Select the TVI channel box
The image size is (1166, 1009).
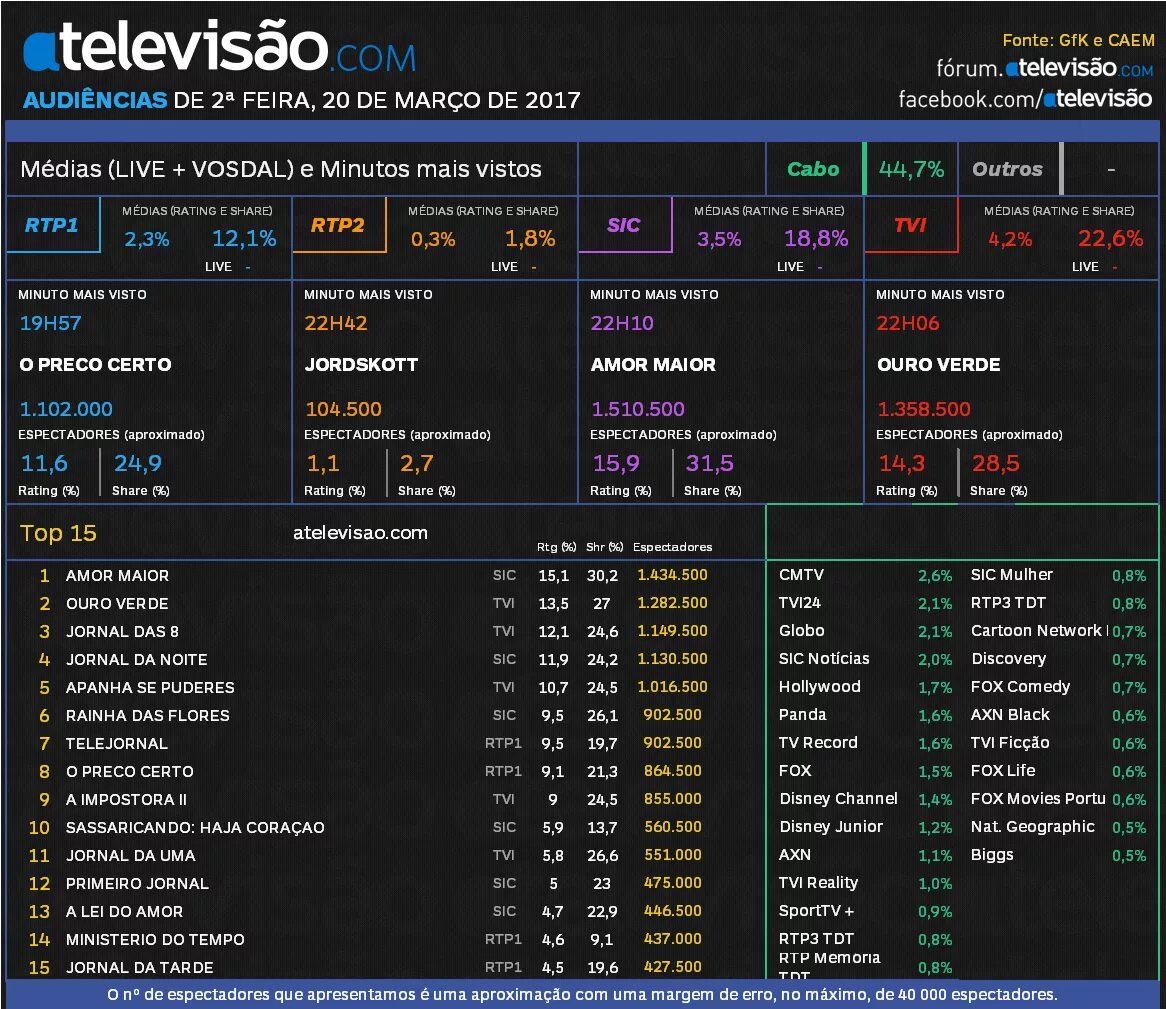coord(911,225)
